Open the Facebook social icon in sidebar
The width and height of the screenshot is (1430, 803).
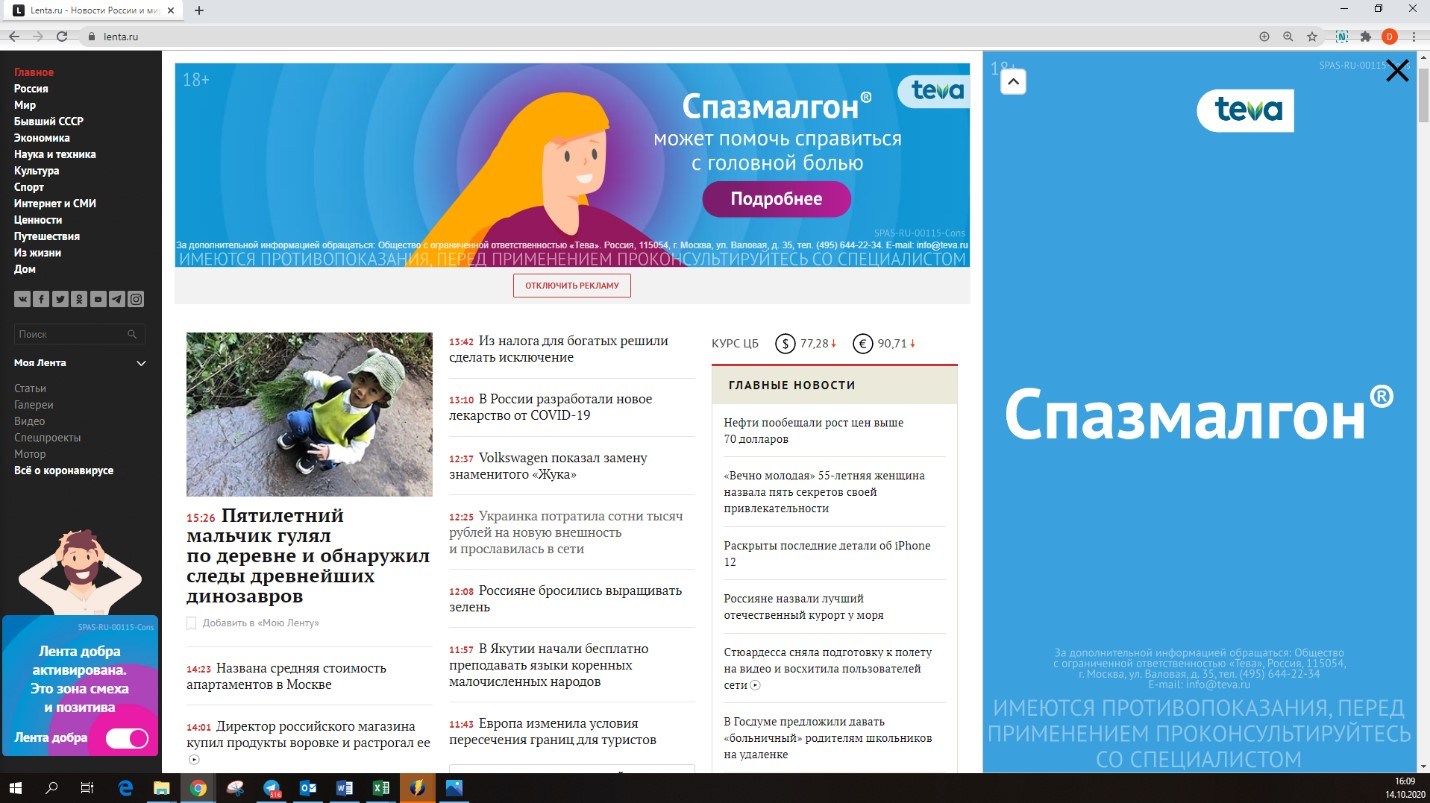(x=41, y=299)
